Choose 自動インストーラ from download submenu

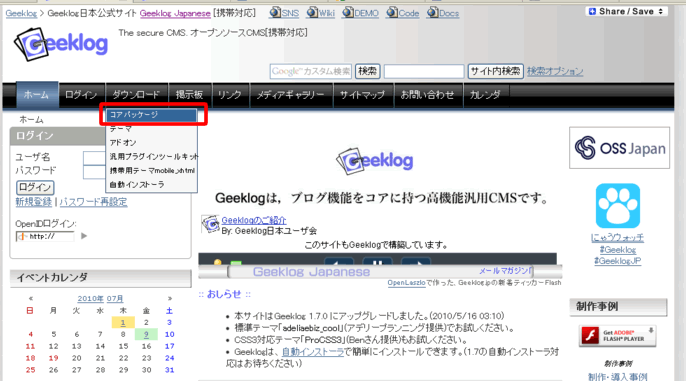(151, 185)
